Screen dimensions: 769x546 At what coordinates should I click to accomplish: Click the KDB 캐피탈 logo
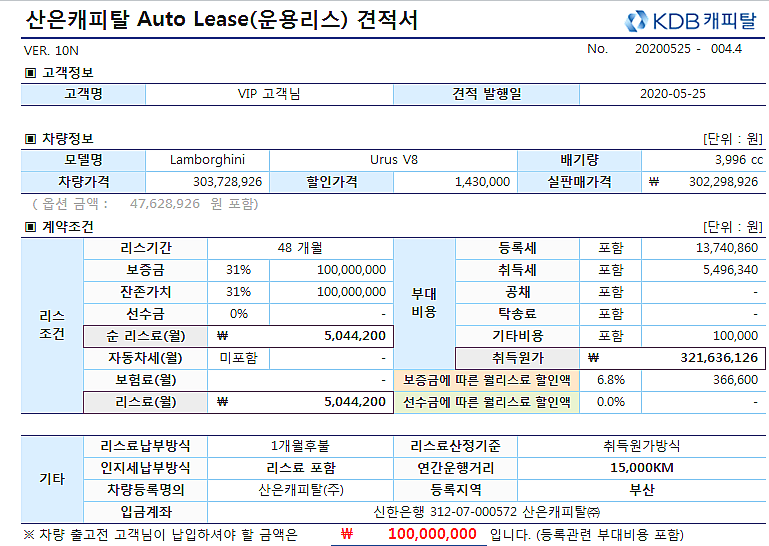[690, 21]
